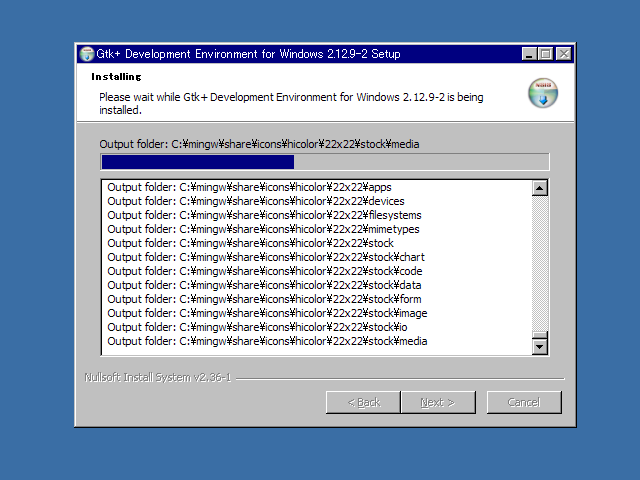Click the log list's scroll down arrow
This screenshot has width=640, height=480.
click(x=540, y=347)
